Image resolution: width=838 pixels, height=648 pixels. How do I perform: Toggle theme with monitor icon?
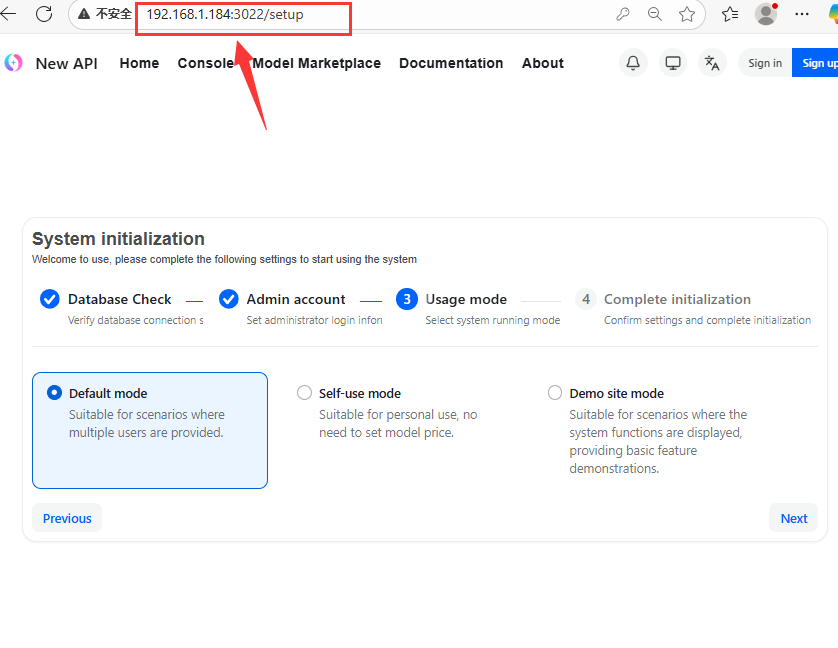pos(673,63)
